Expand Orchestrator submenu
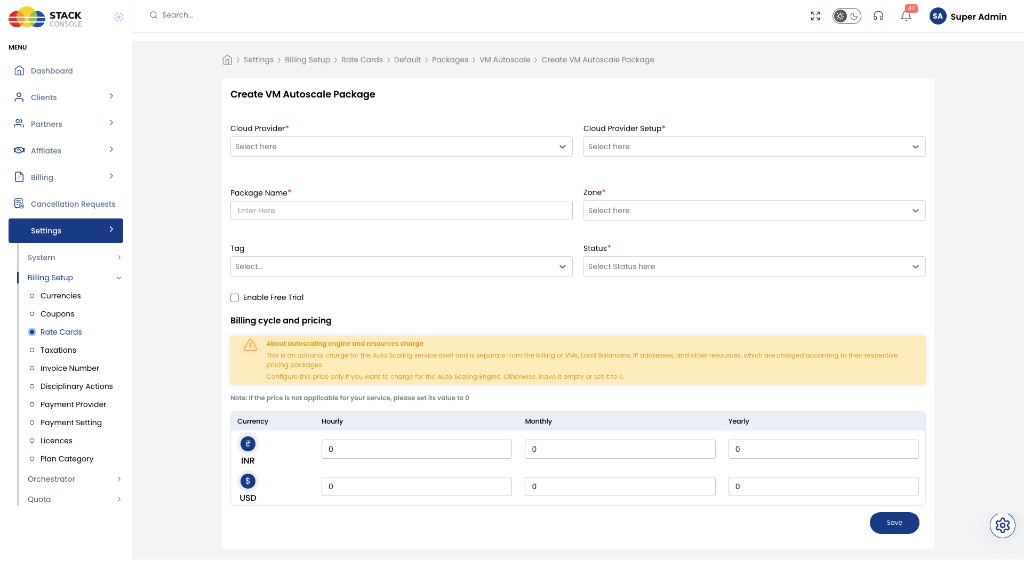The height and width of the screenshot is (568, 1024). tap(74, 479)
